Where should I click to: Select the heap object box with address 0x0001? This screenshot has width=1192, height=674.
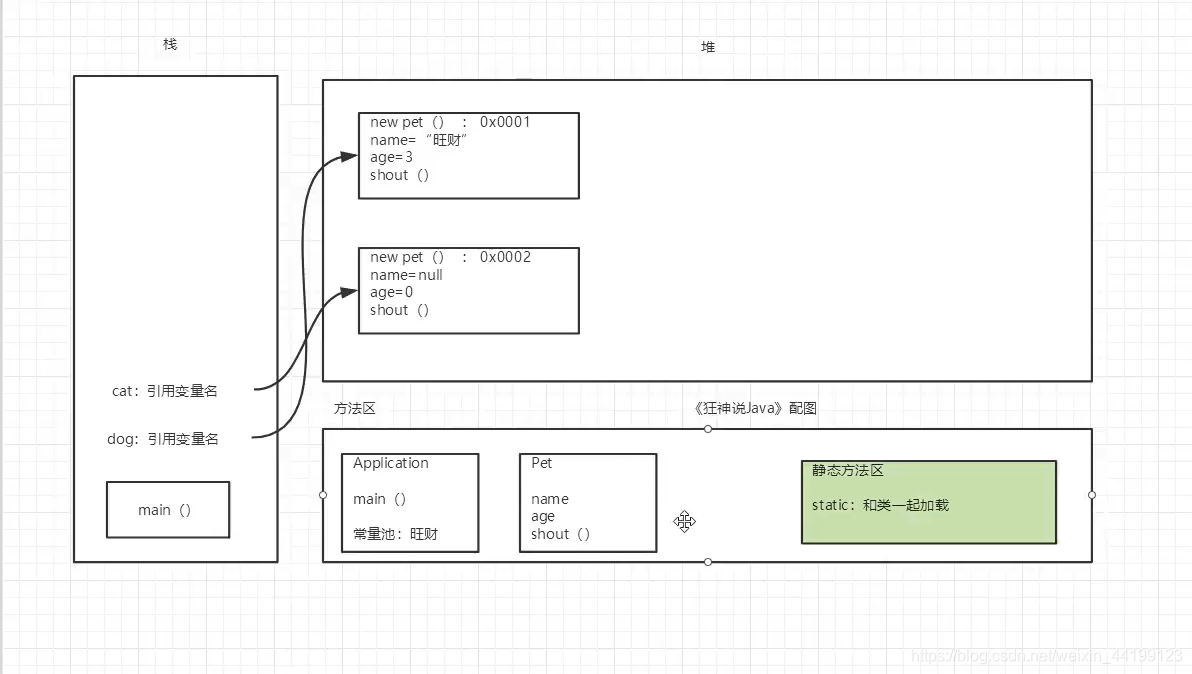click(x=469, y=156)
